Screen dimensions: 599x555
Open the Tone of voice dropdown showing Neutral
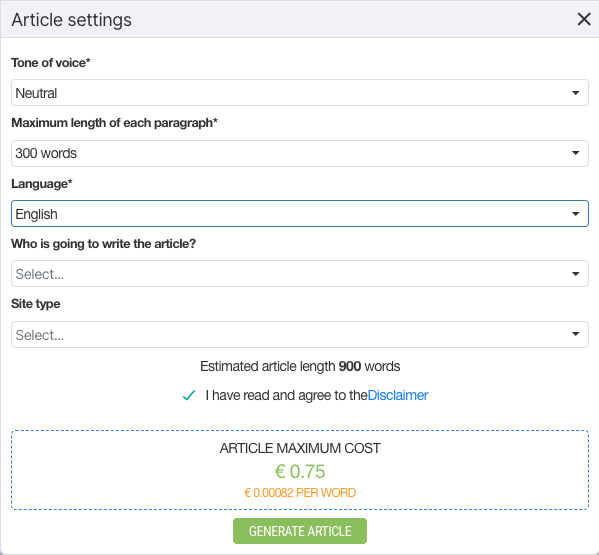300,93
